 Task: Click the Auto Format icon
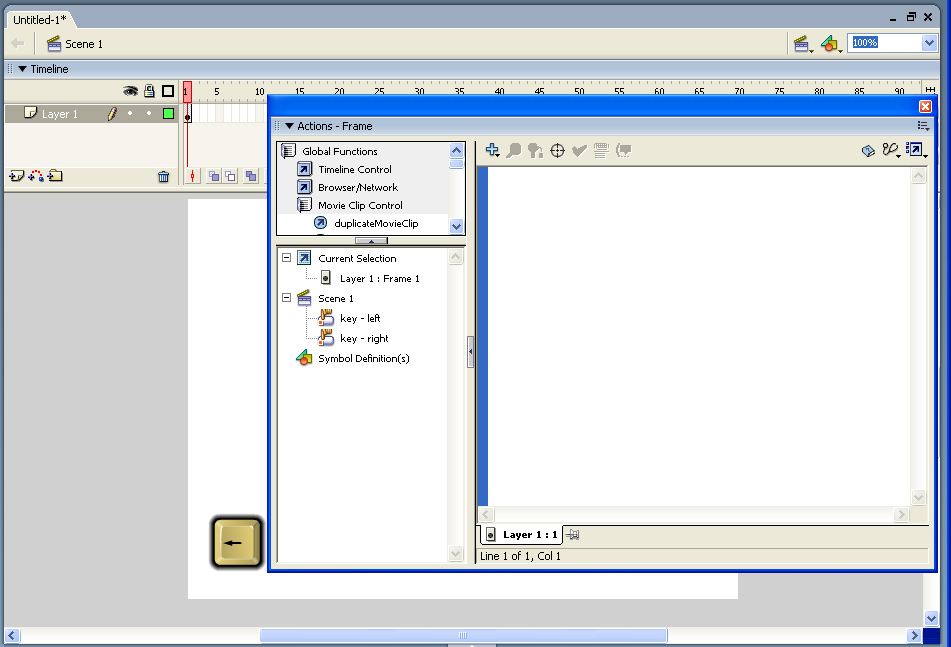coord(601,150)
